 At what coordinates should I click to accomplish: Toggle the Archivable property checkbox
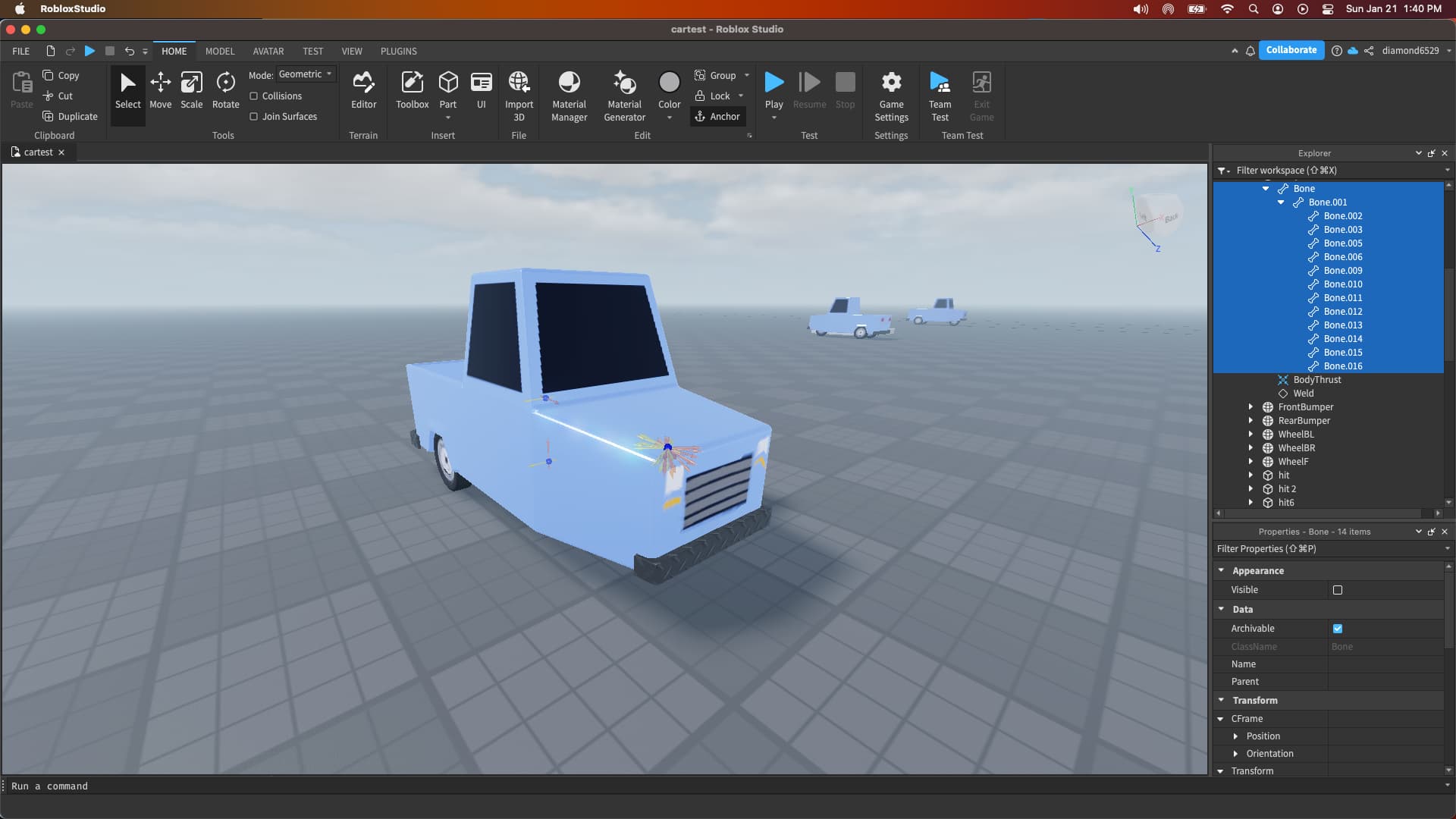[1337, 629]
